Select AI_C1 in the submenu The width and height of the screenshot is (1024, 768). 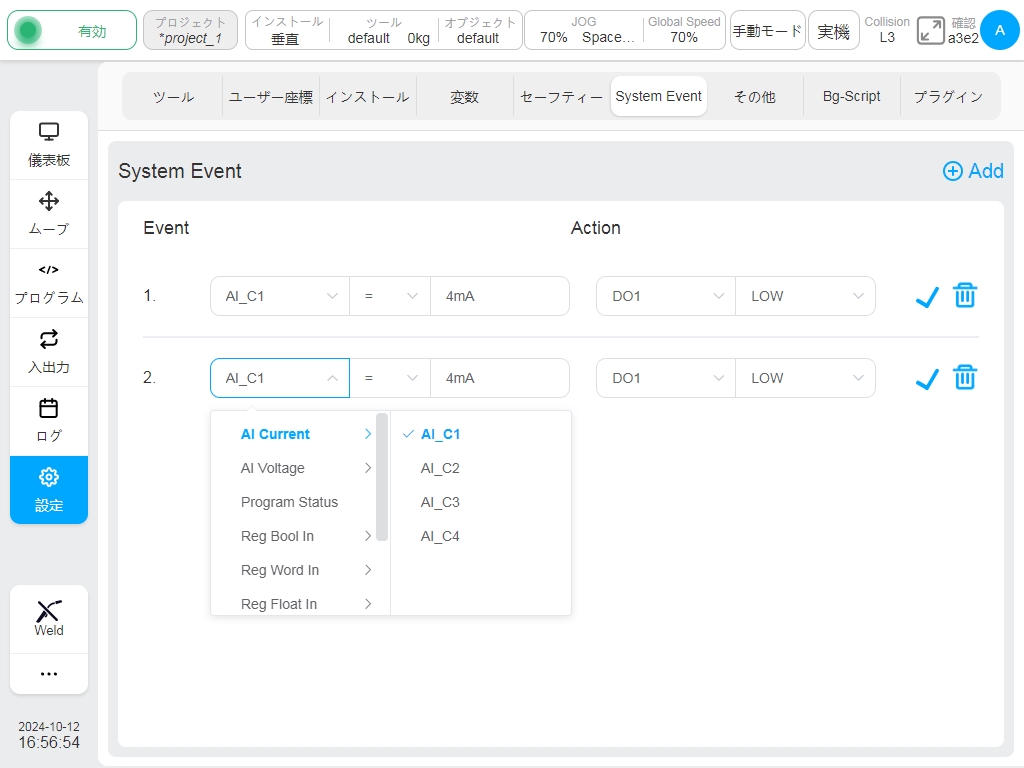[481, 434]
